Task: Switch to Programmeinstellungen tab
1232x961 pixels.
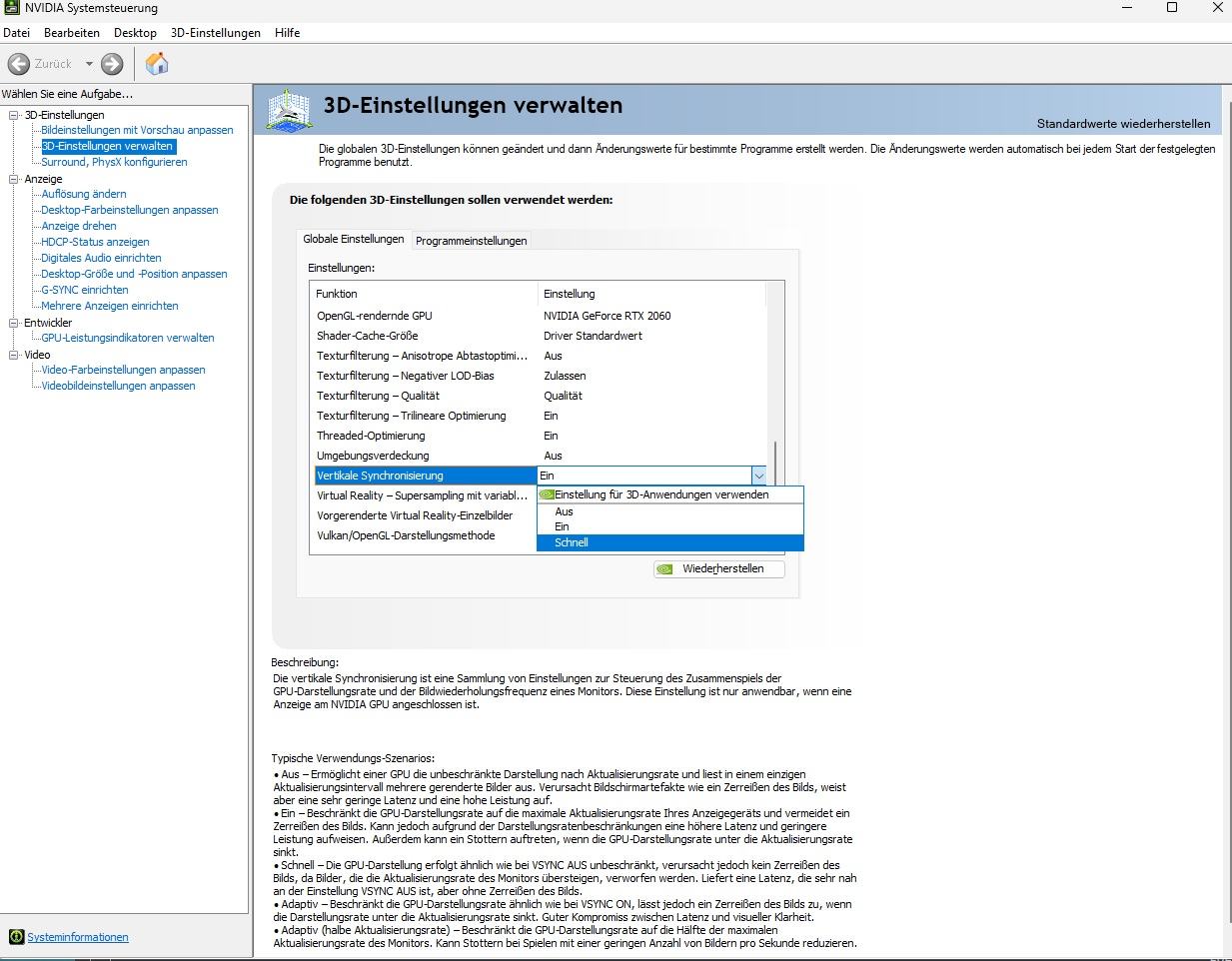Action: click(x=472, y=241)
